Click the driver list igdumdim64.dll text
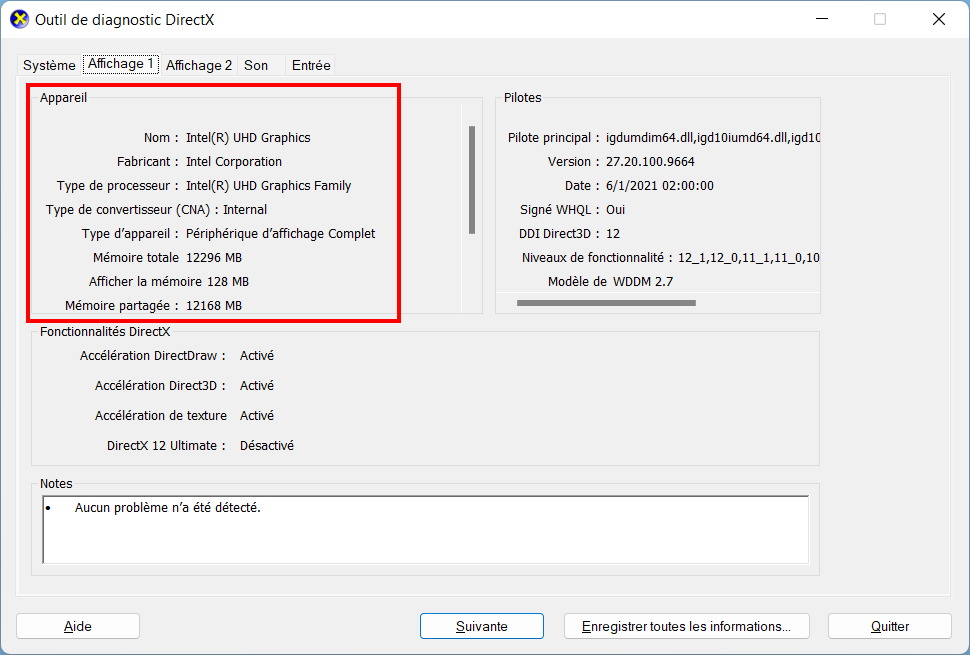Viewport: 970px width, 655px height. pos(712,137)
